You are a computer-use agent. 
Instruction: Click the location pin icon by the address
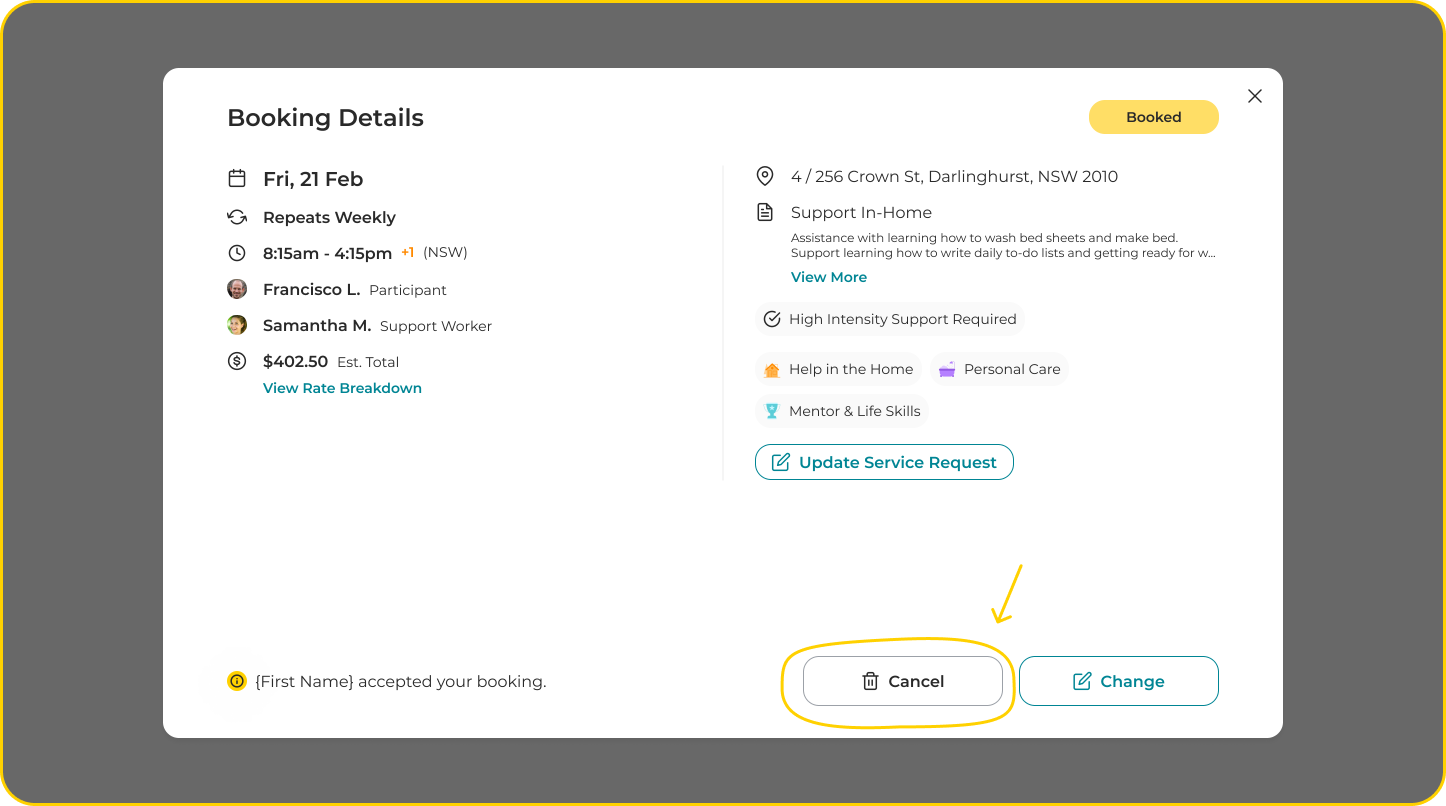tap(765, 177)
